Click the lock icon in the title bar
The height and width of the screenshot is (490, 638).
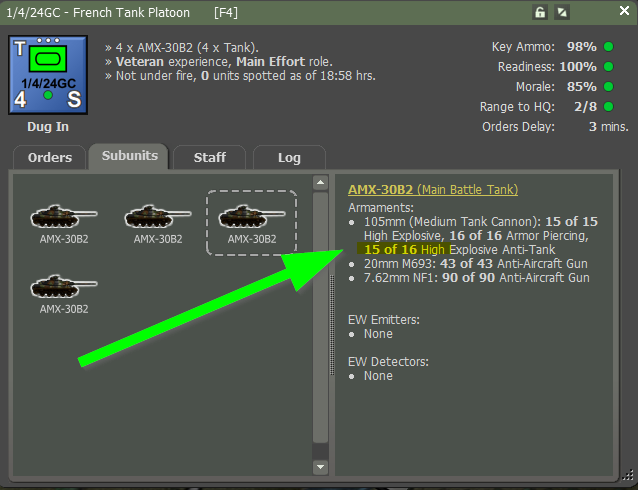(540, 12)
